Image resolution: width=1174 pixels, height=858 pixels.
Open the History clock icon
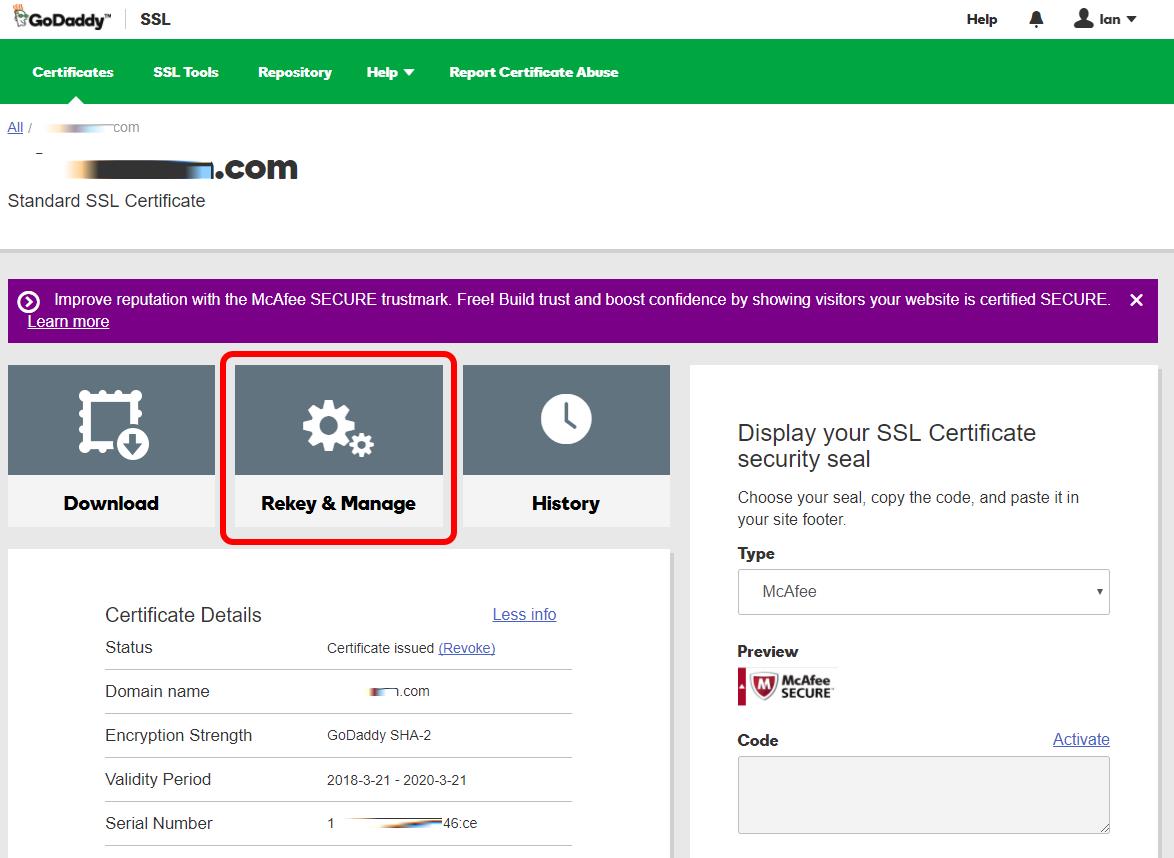[x=566, y=419]
